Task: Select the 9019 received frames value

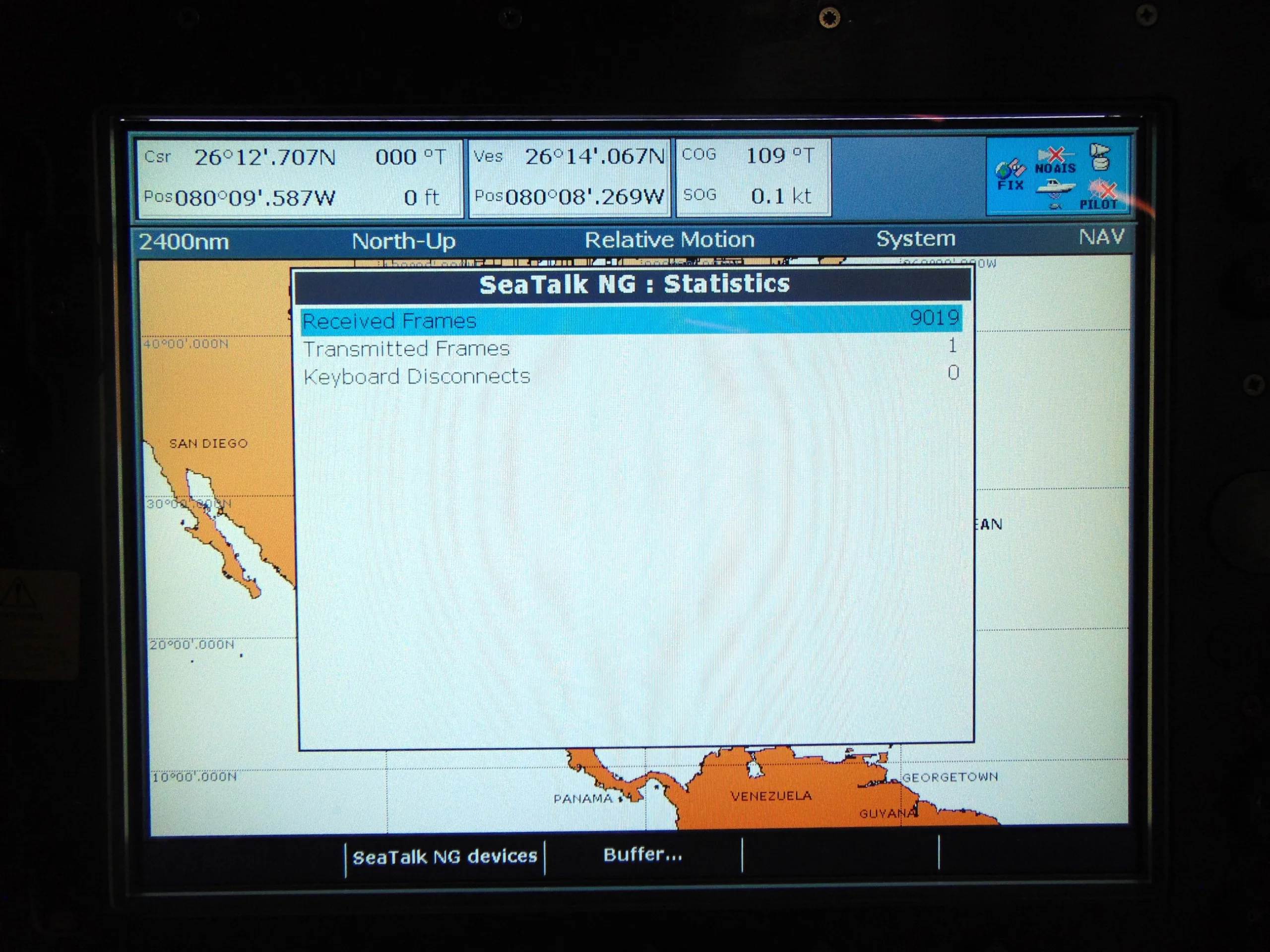Action: click(935, 317)
